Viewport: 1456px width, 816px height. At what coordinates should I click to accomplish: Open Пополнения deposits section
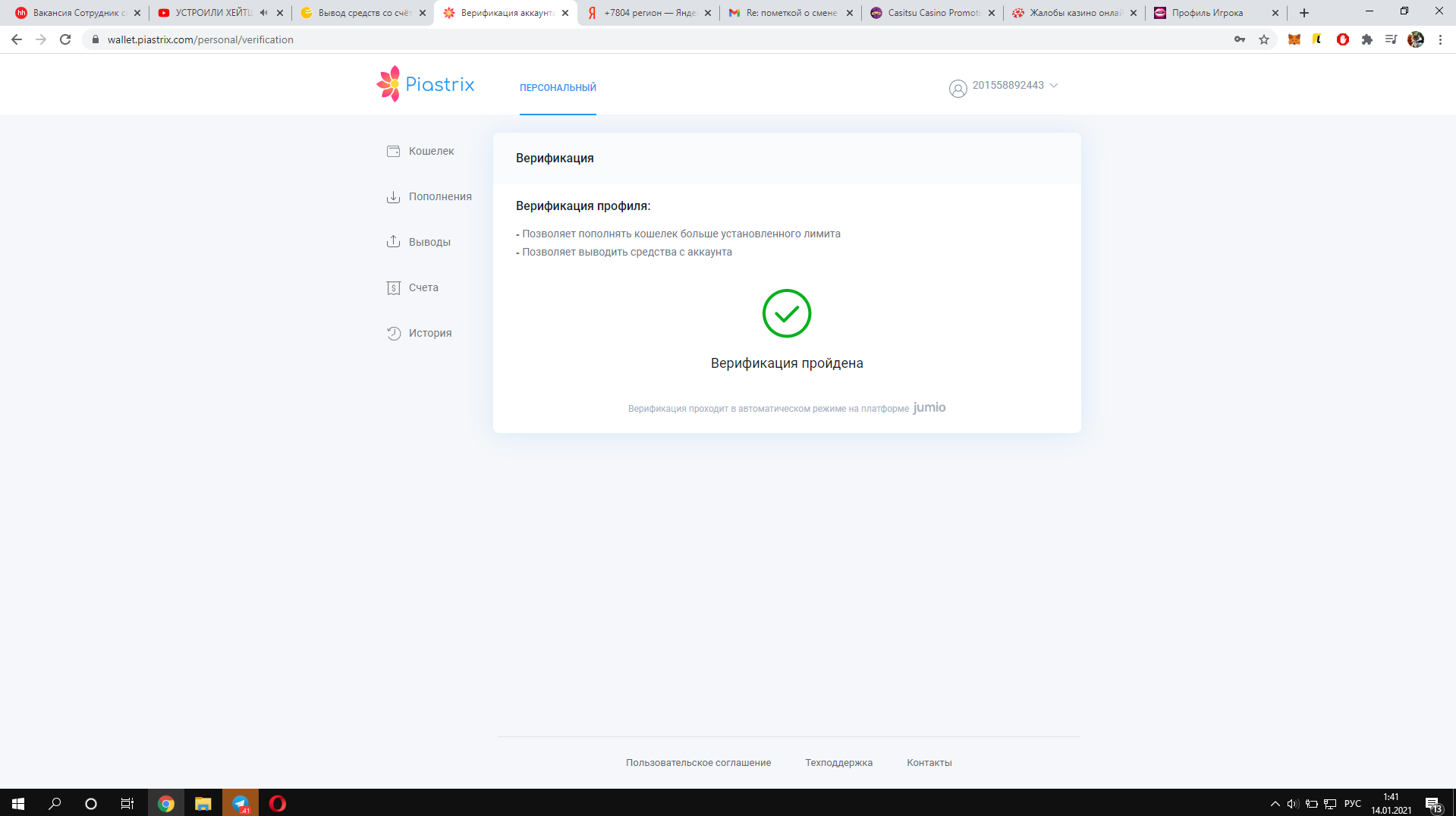[x=429, y=196]
